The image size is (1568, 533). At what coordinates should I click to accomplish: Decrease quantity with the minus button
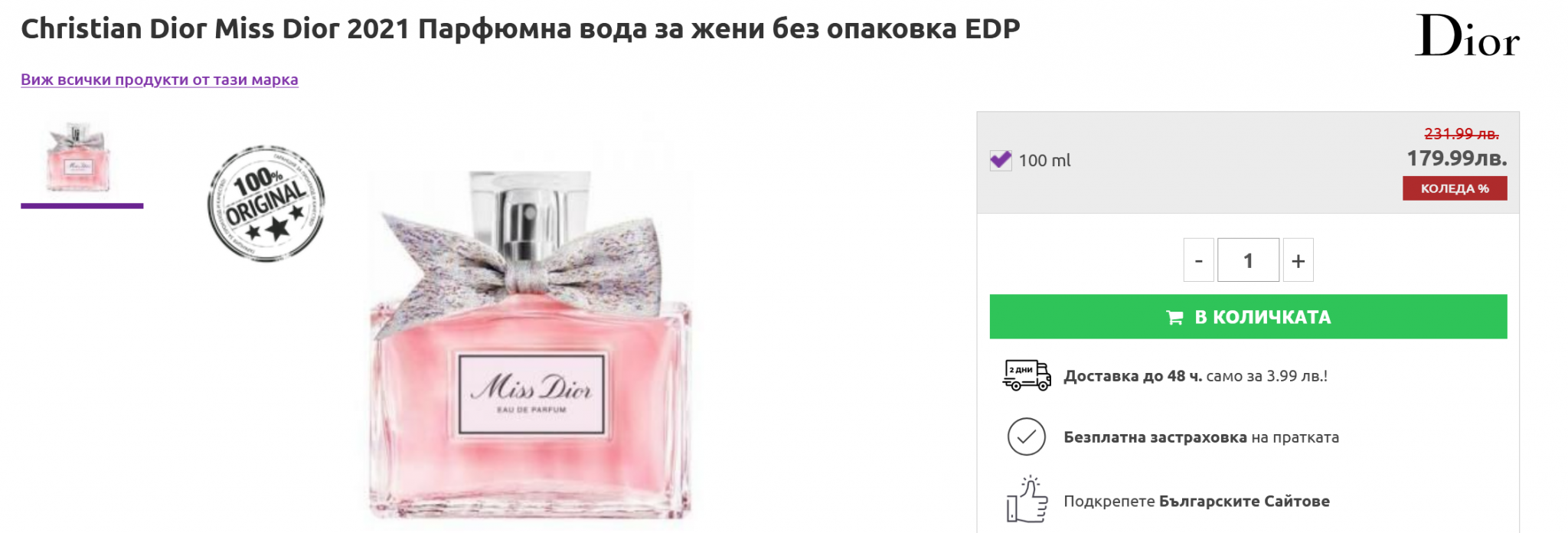(x=1199, y=260)
